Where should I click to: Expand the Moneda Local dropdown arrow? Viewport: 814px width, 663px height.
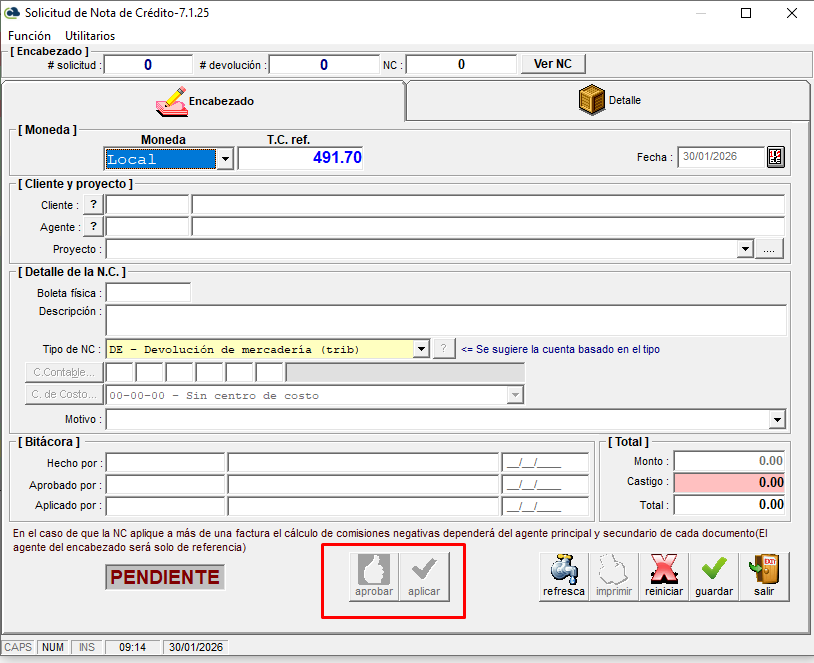click(x=225, y=159)
